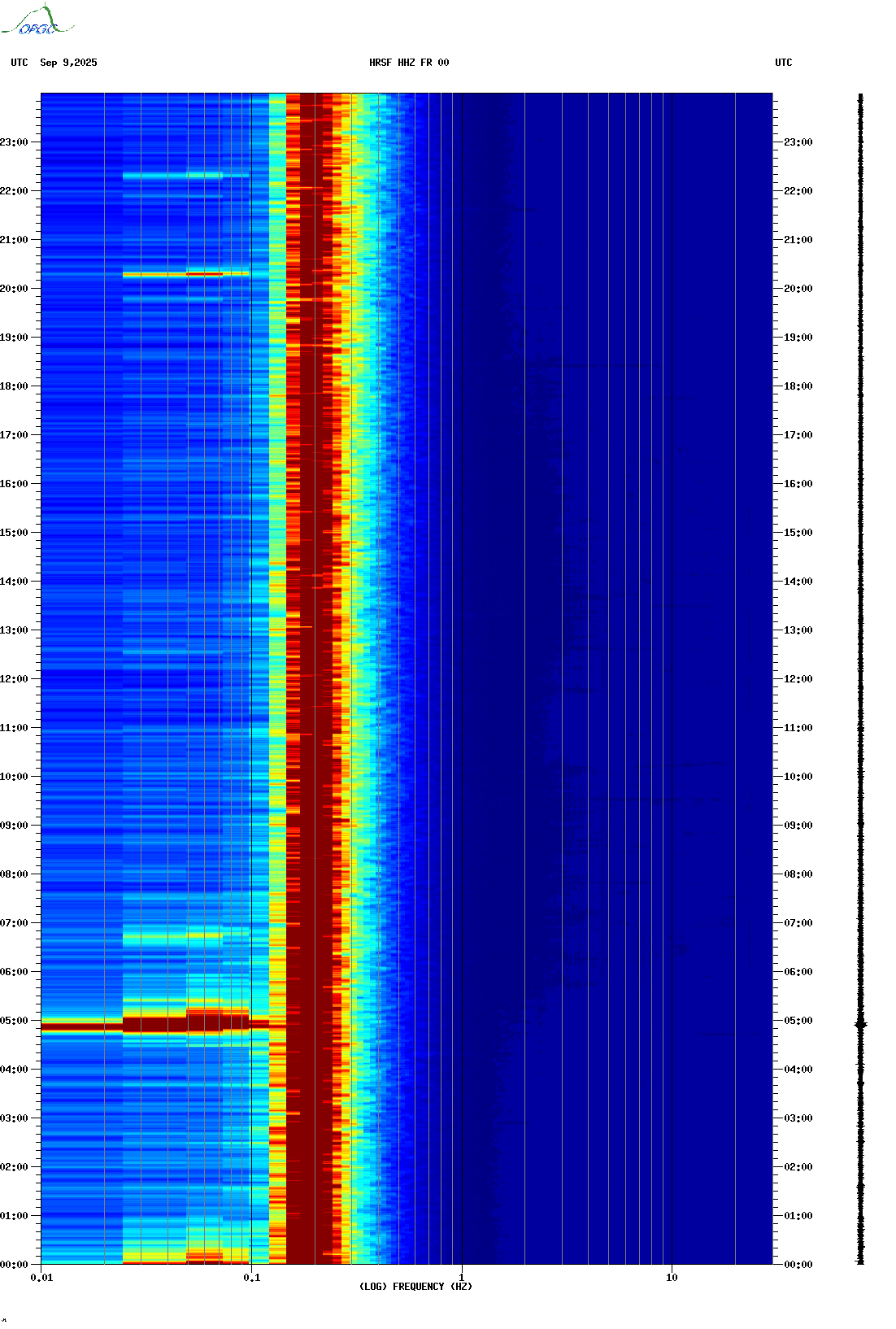Viewport: 896px width, 1329px height.
Task: Click the 0.01 frequency axis label
Action: [41, 1278]
